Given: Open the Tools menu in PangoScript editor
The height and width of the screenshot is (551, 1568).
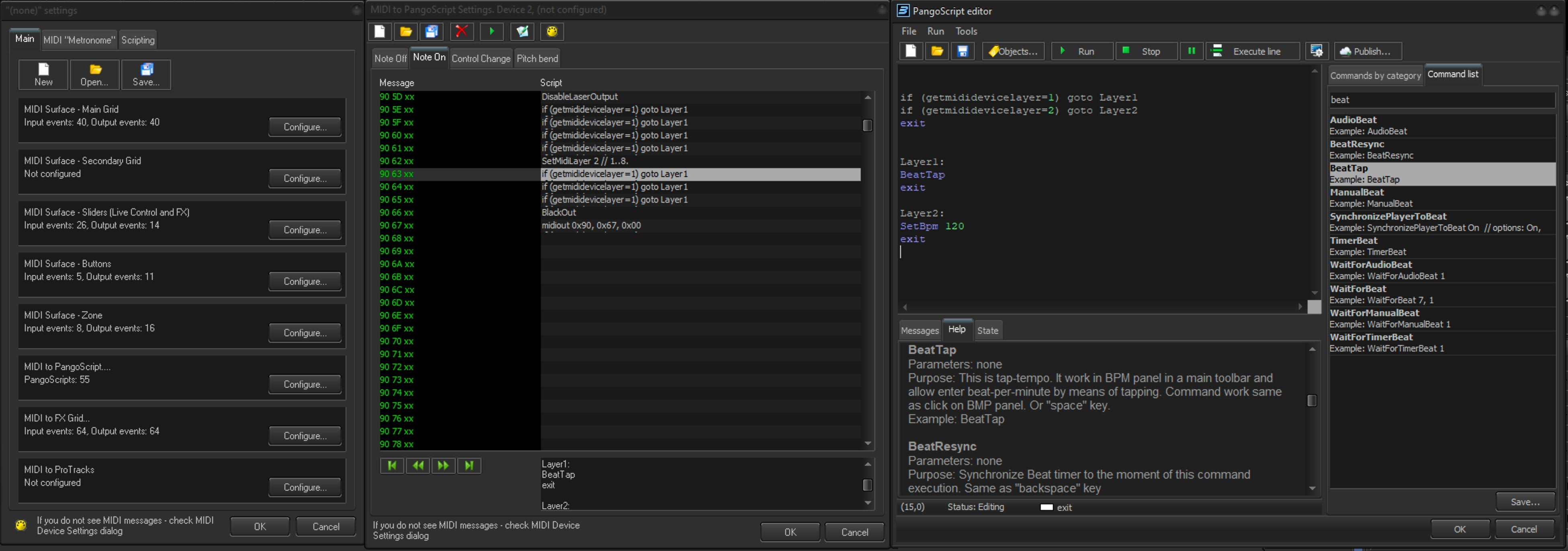Looking at the screenshot, I should tap(966, 31).
